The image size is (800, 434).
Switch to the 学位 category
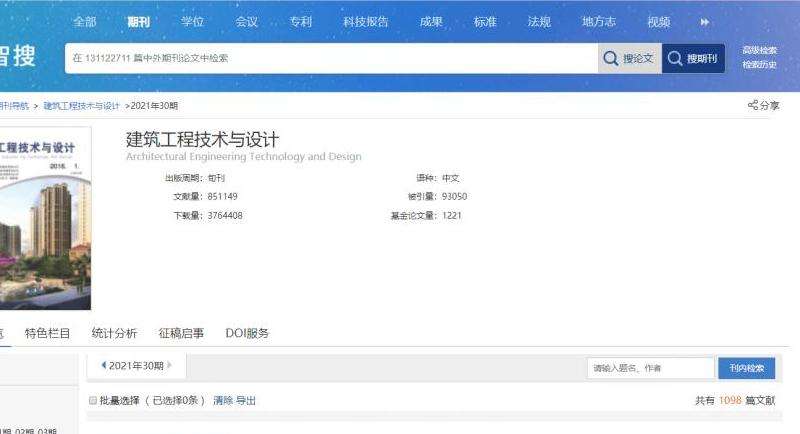pos(192,22)
